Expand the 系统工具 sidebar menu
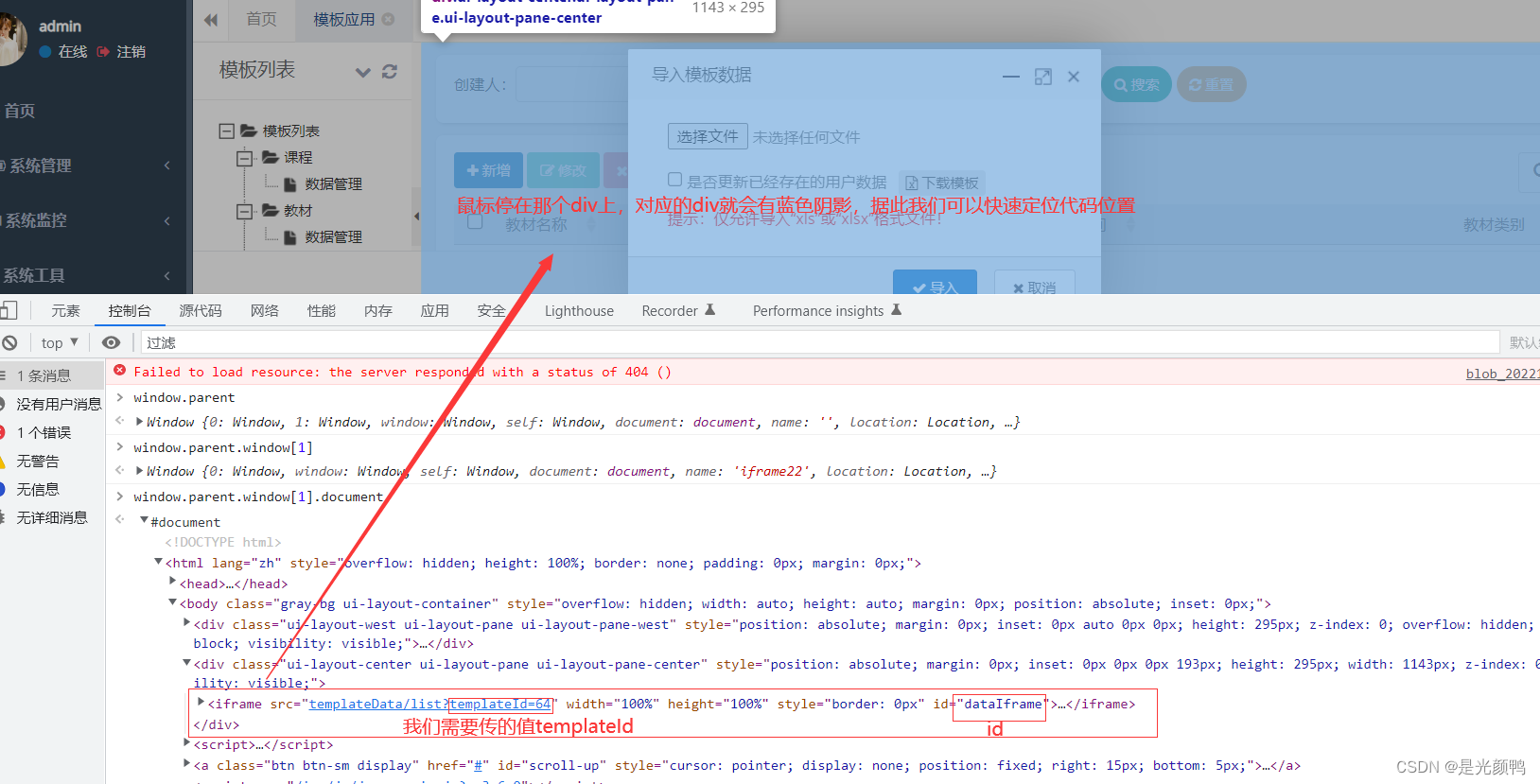 (92, 275)
